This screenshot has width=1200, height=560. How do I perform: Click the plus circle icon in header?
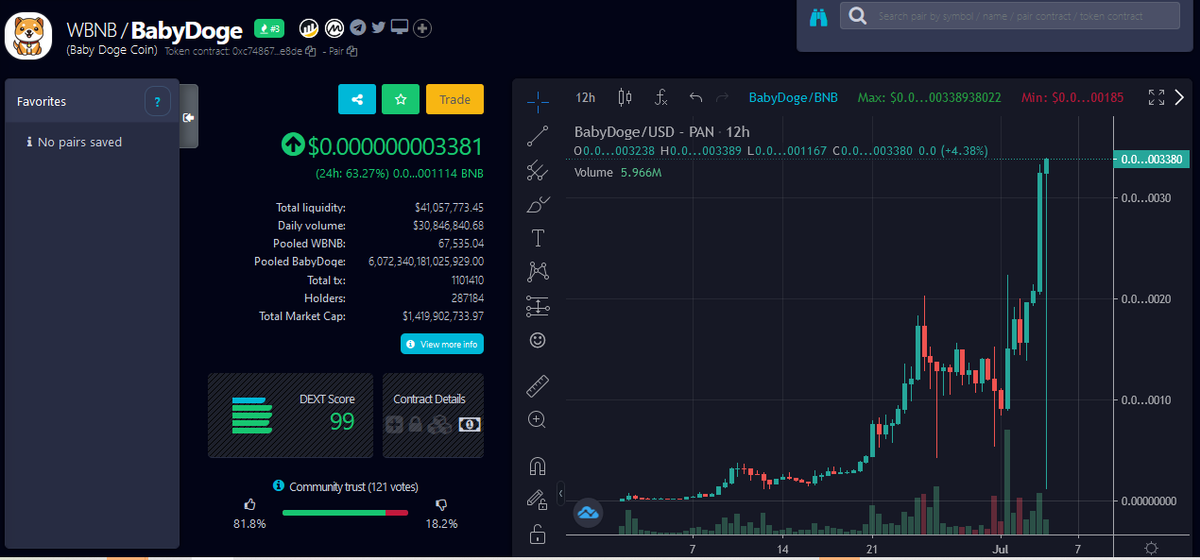pyautogui.click(x=423, y=28)
